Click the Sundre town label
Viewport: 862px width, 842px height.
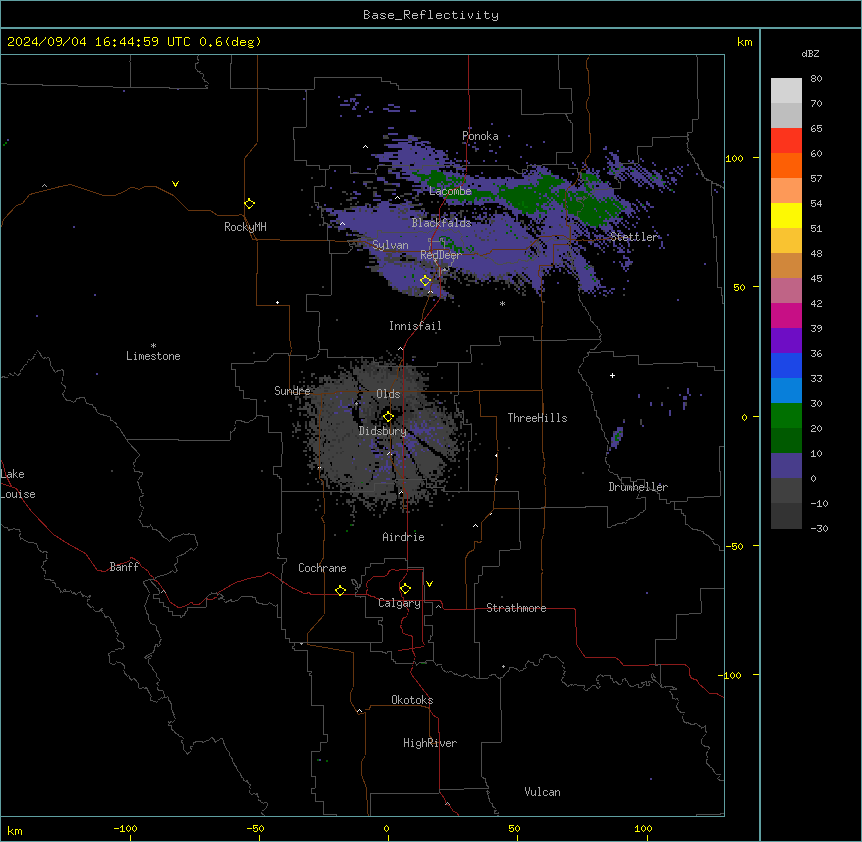click(x=292, y=391)
